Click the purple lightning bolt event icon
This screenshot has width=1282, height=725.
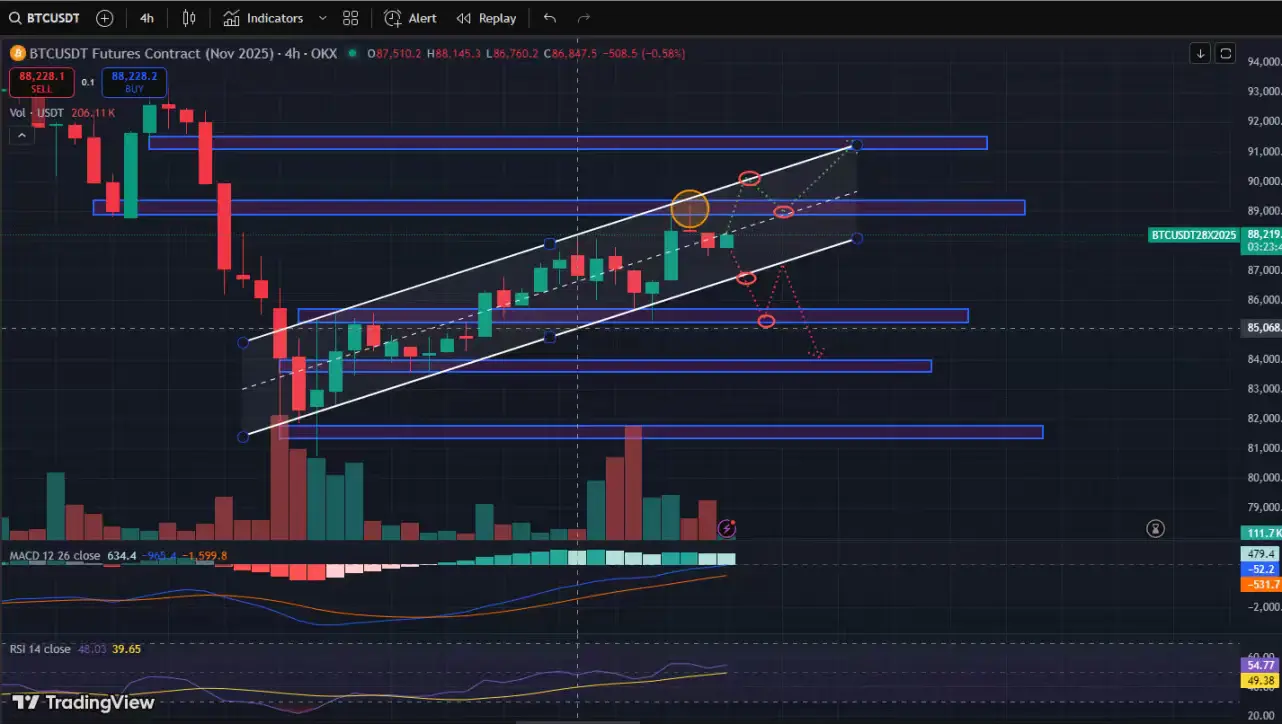pyautogui.click(x=727, y=527)
